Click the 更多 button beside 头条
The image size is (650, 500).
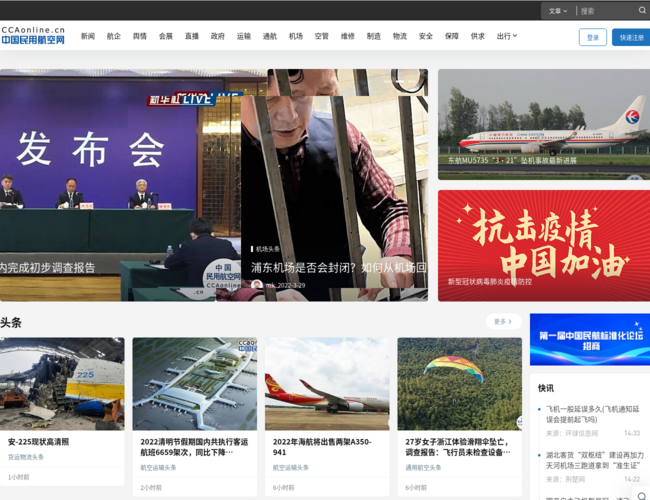(503, 321)
